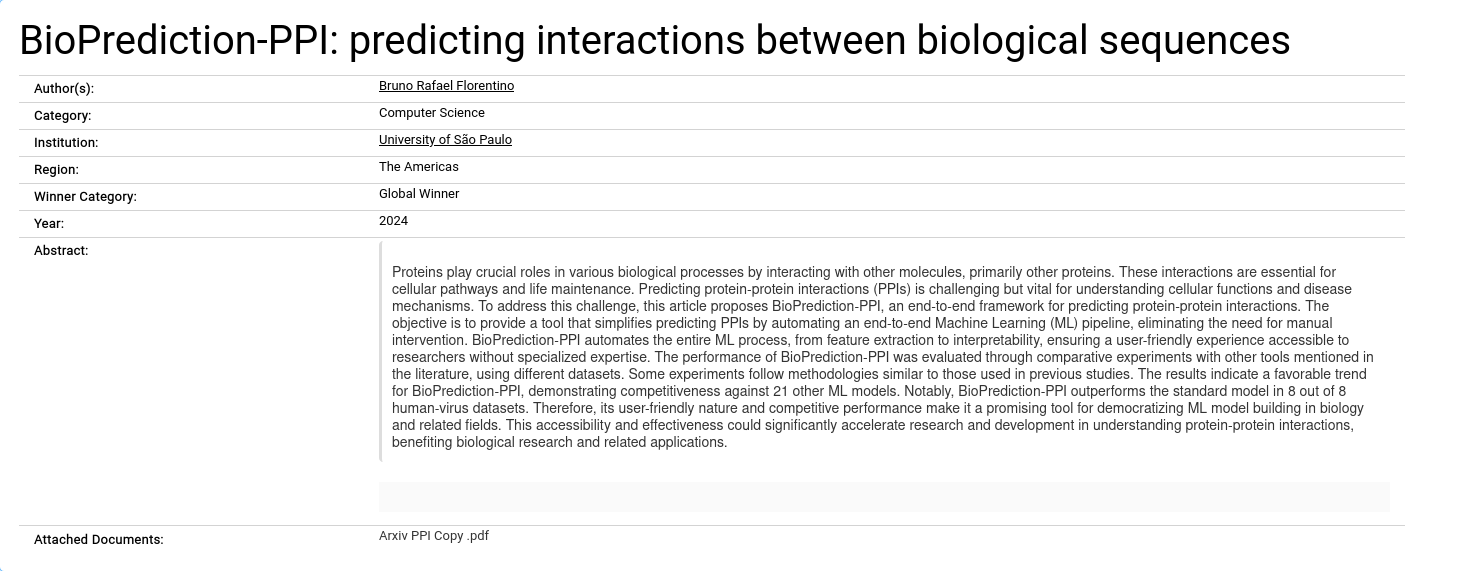Click the Winner Category field label
This screenshot has height=571, width=1471.
point(85,197)
